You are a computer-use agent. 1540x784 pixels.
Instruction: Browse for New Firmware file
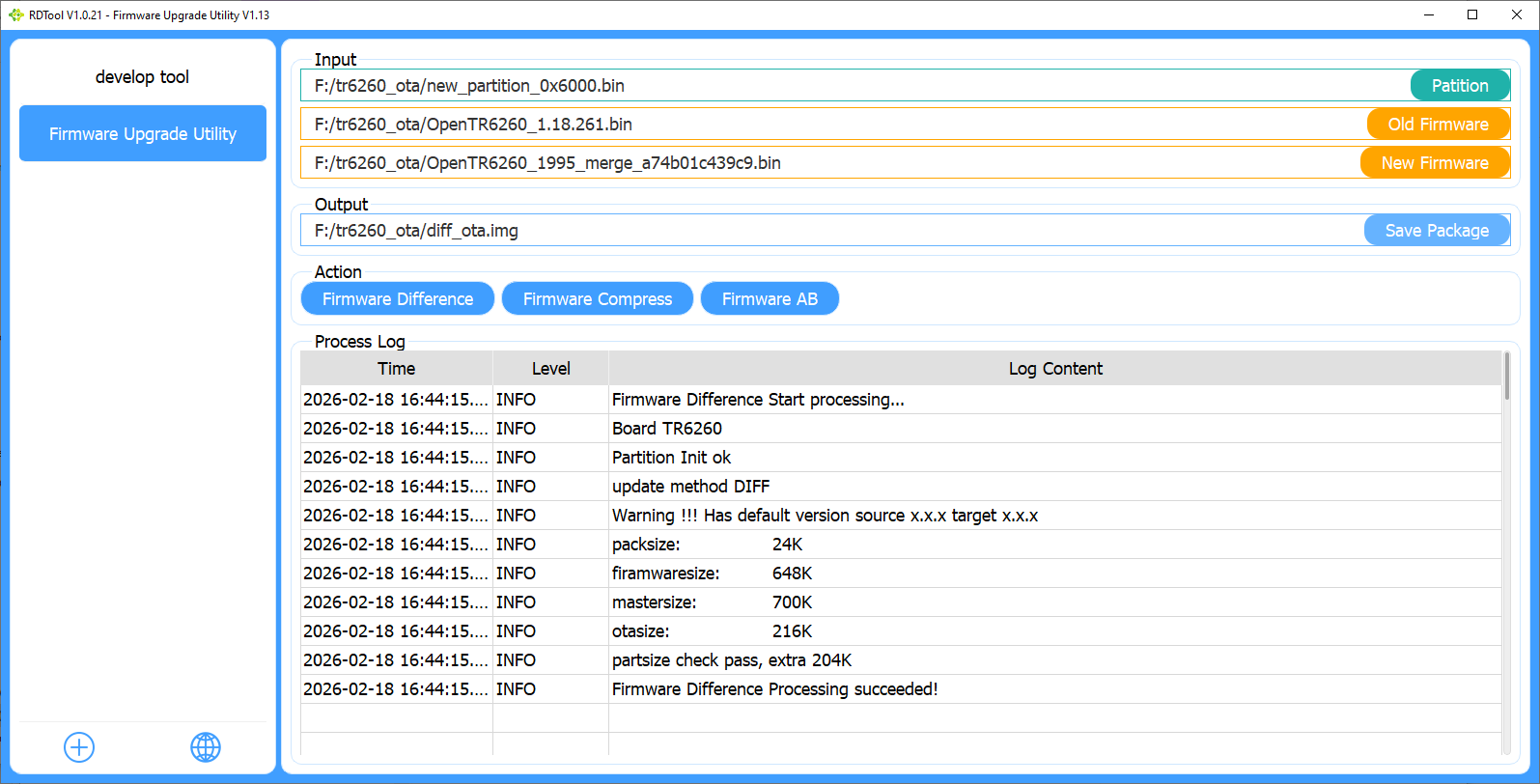tap(1435, 162)
